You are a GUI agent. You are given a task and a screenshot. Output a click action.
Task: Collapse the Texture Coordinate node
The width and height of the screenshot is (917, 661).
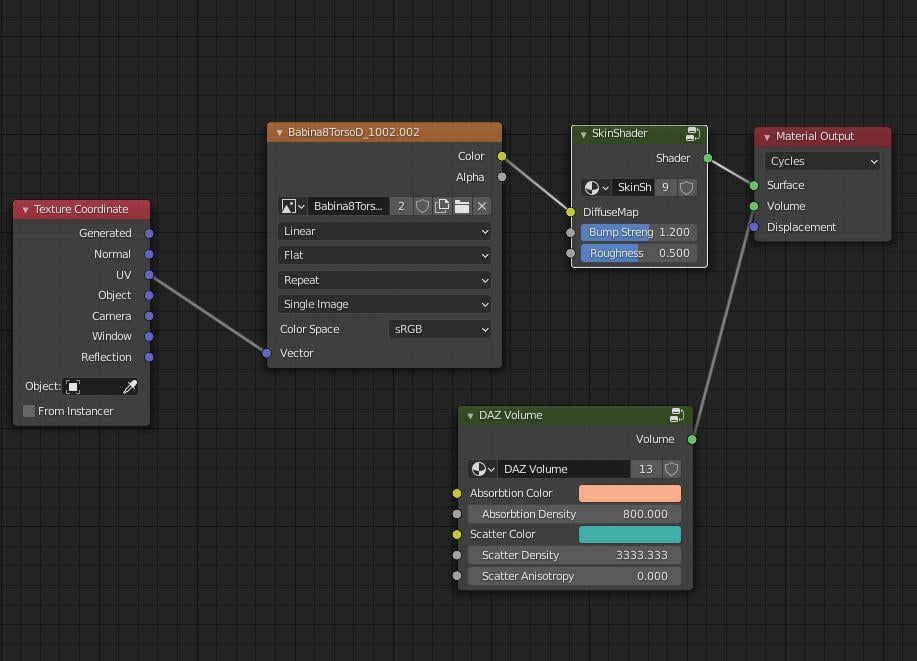[x=25, y=209]
